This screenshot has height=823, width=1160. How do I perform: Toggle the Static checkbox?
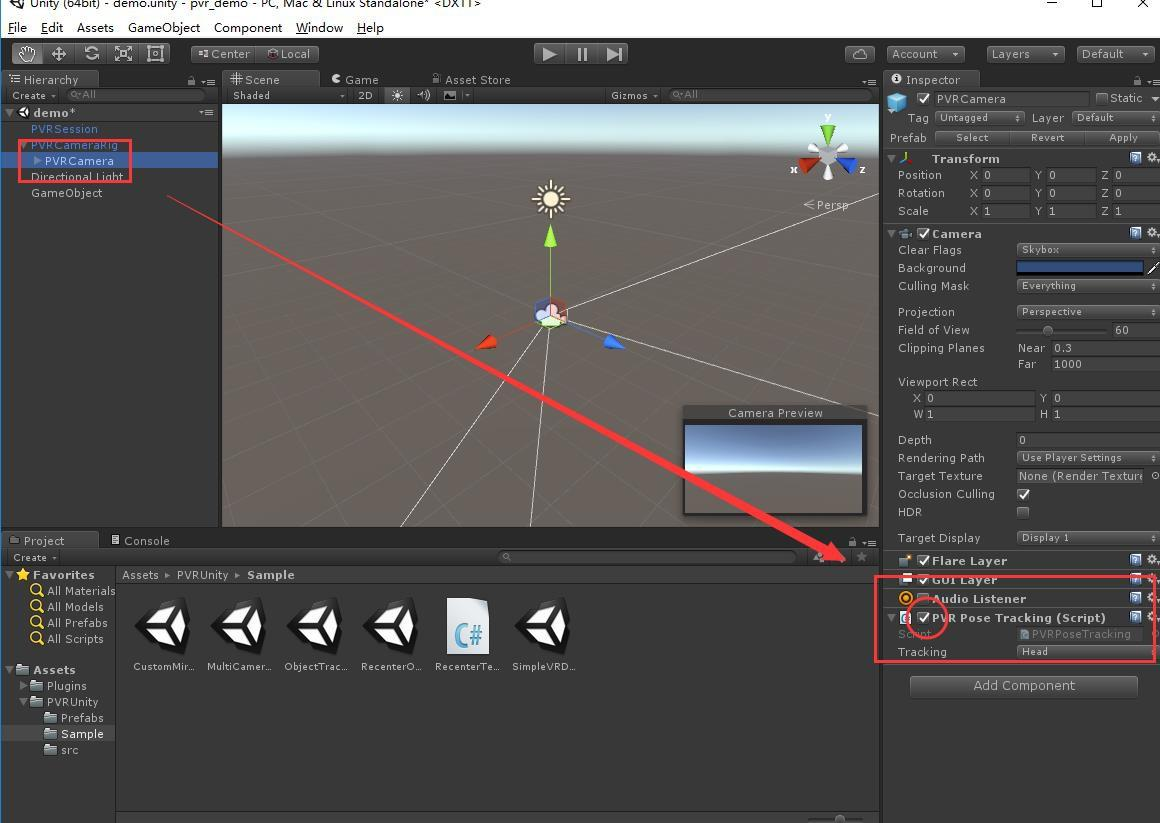click(1102, 98)
